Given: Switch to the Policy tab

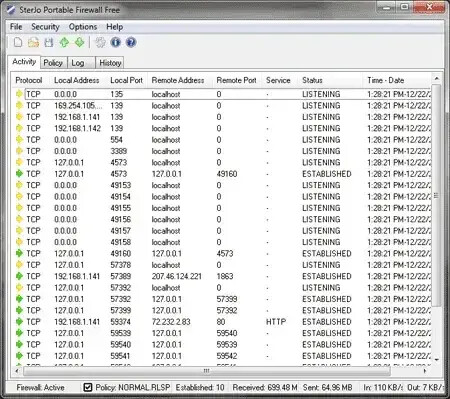Looking at the screenshot, I should click(x=53, y=63).
